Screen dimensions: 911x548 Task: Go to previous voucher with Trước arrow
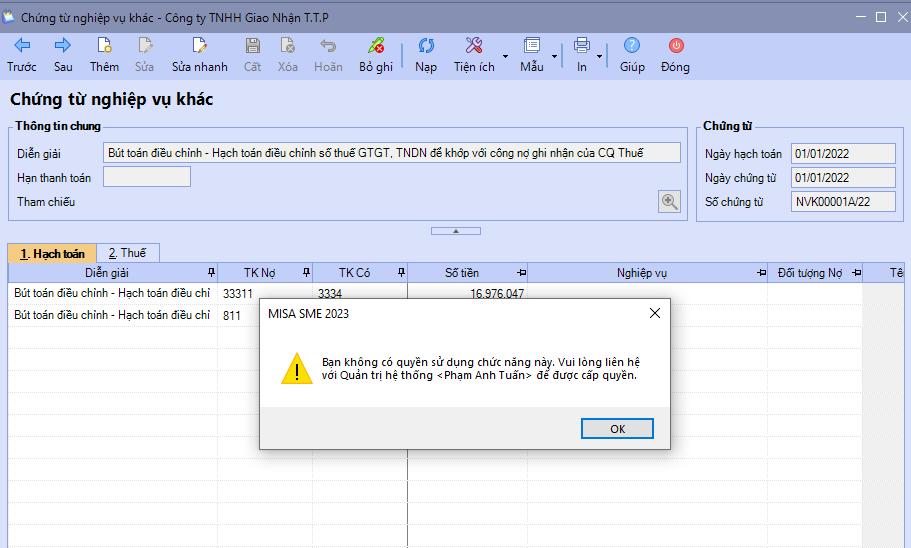(22, 45)
